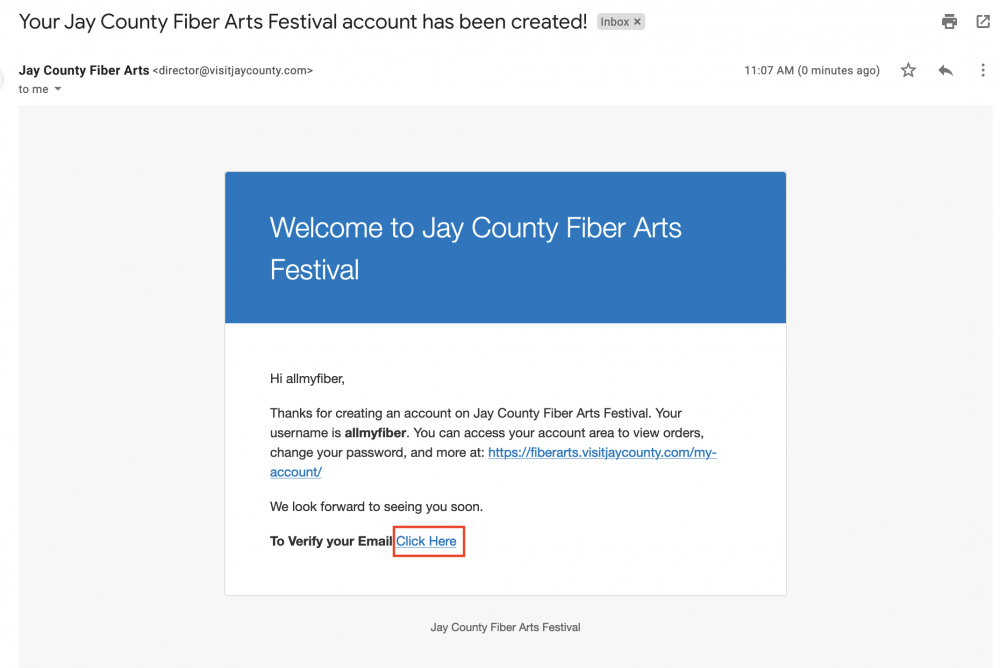1000x668 pixels.
Task: Click the email subject heading
Action: [303, 22]
